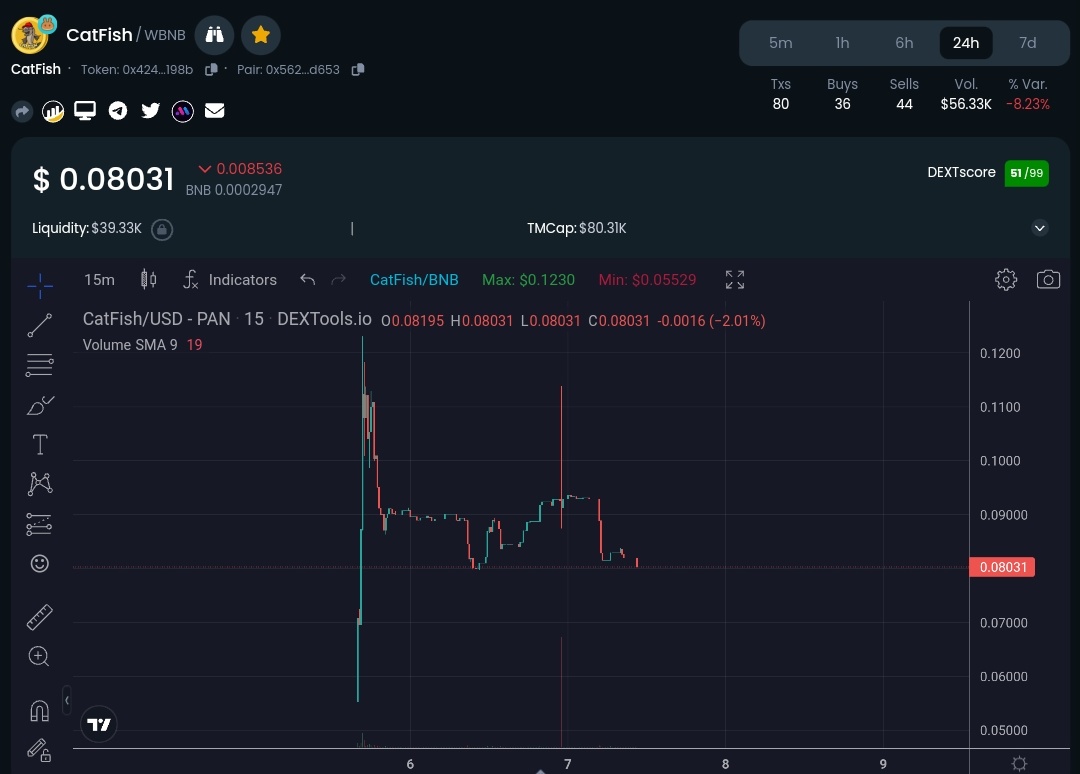Open the emoji icons tool
This screenshot has width=1080, height=774.
pyautogui.click(x=40, y=563)
